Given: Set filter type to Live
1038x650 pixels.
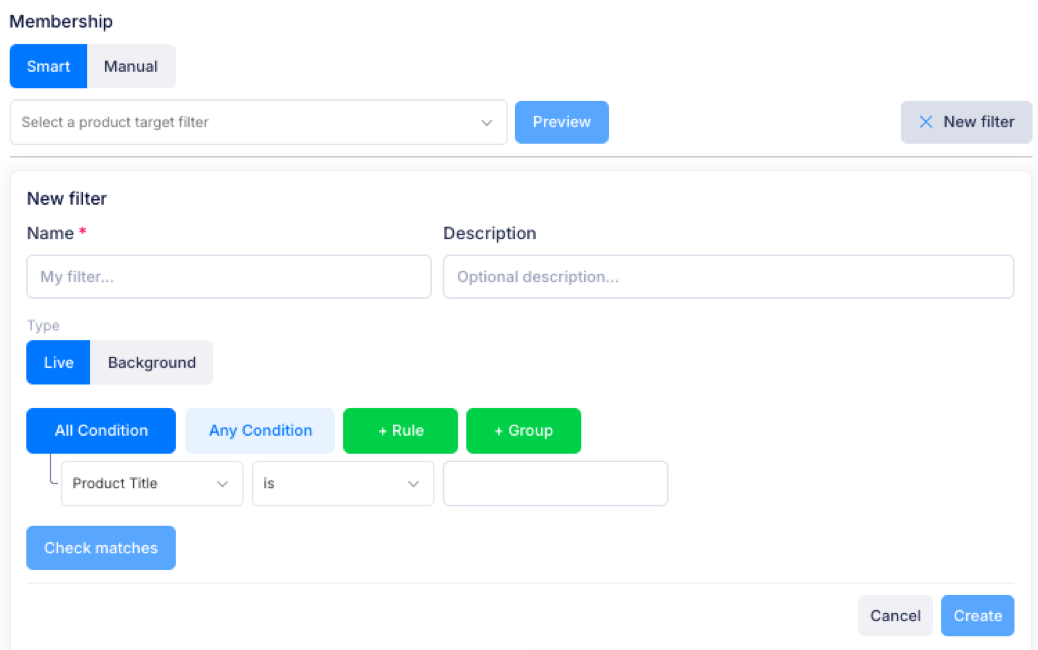Looking at the screenshot, I should point(58,363).
